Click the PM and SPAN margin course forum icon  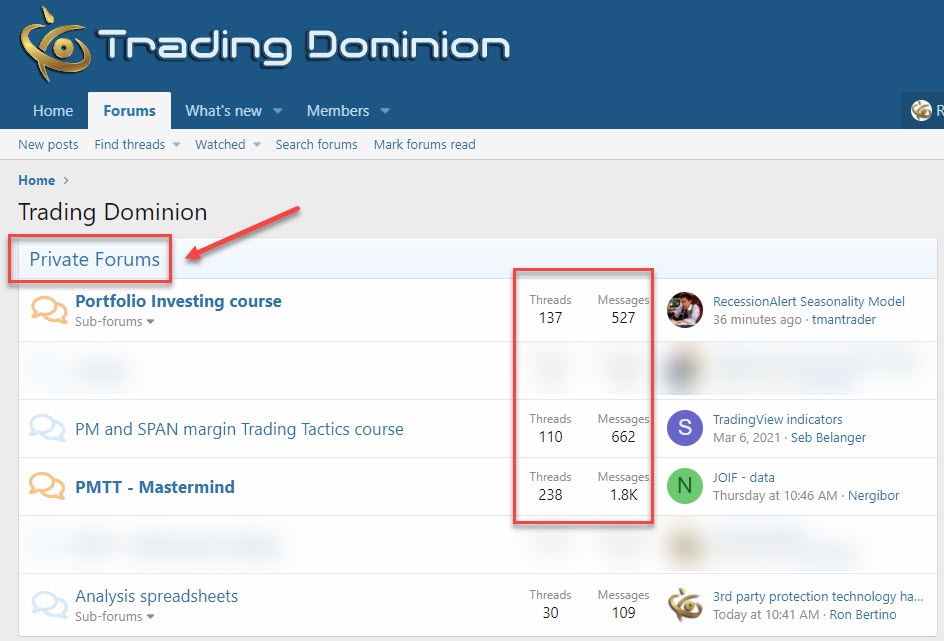(x=47, y=428)
